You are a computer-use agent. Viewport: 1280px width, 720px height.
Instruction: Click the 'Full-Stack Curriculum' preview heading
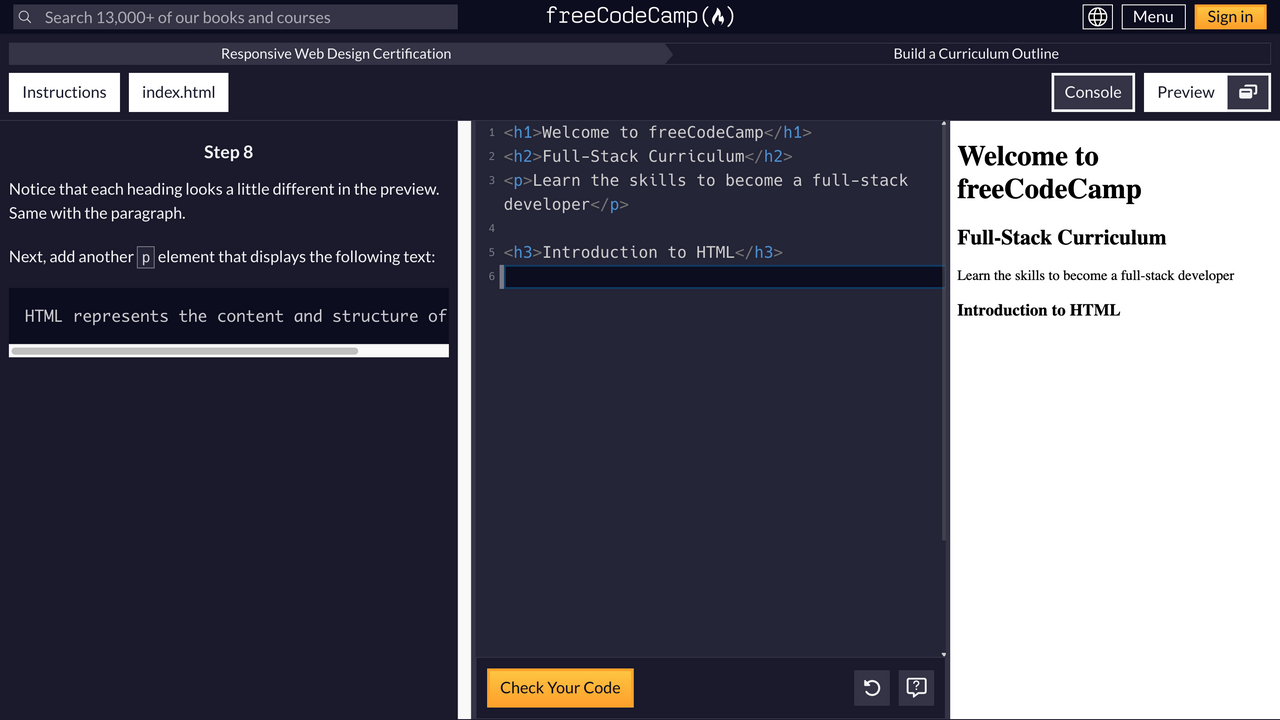[x=1061, y=237]
